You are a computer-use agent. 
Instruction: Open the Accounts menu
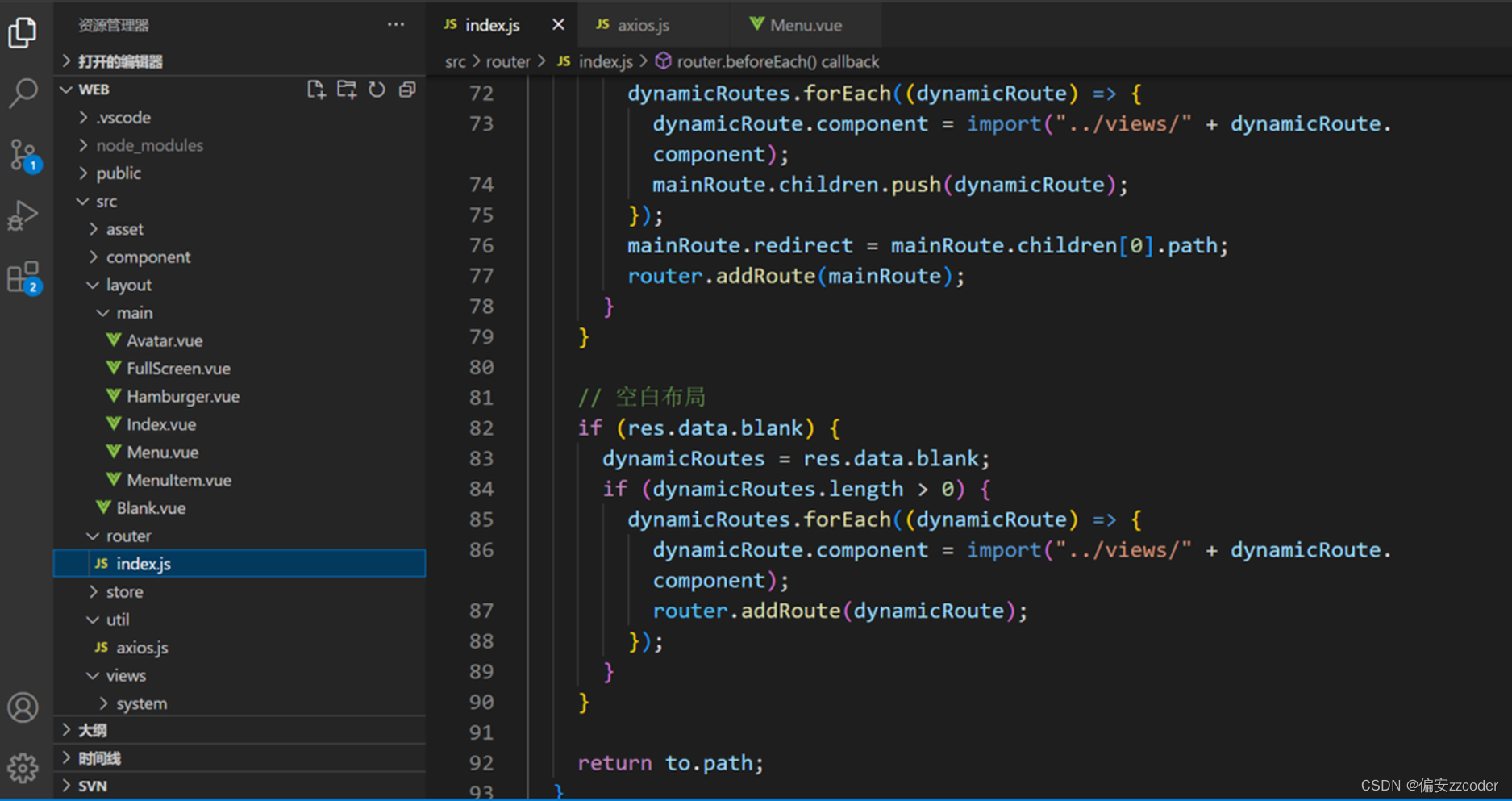pos(23,707)
